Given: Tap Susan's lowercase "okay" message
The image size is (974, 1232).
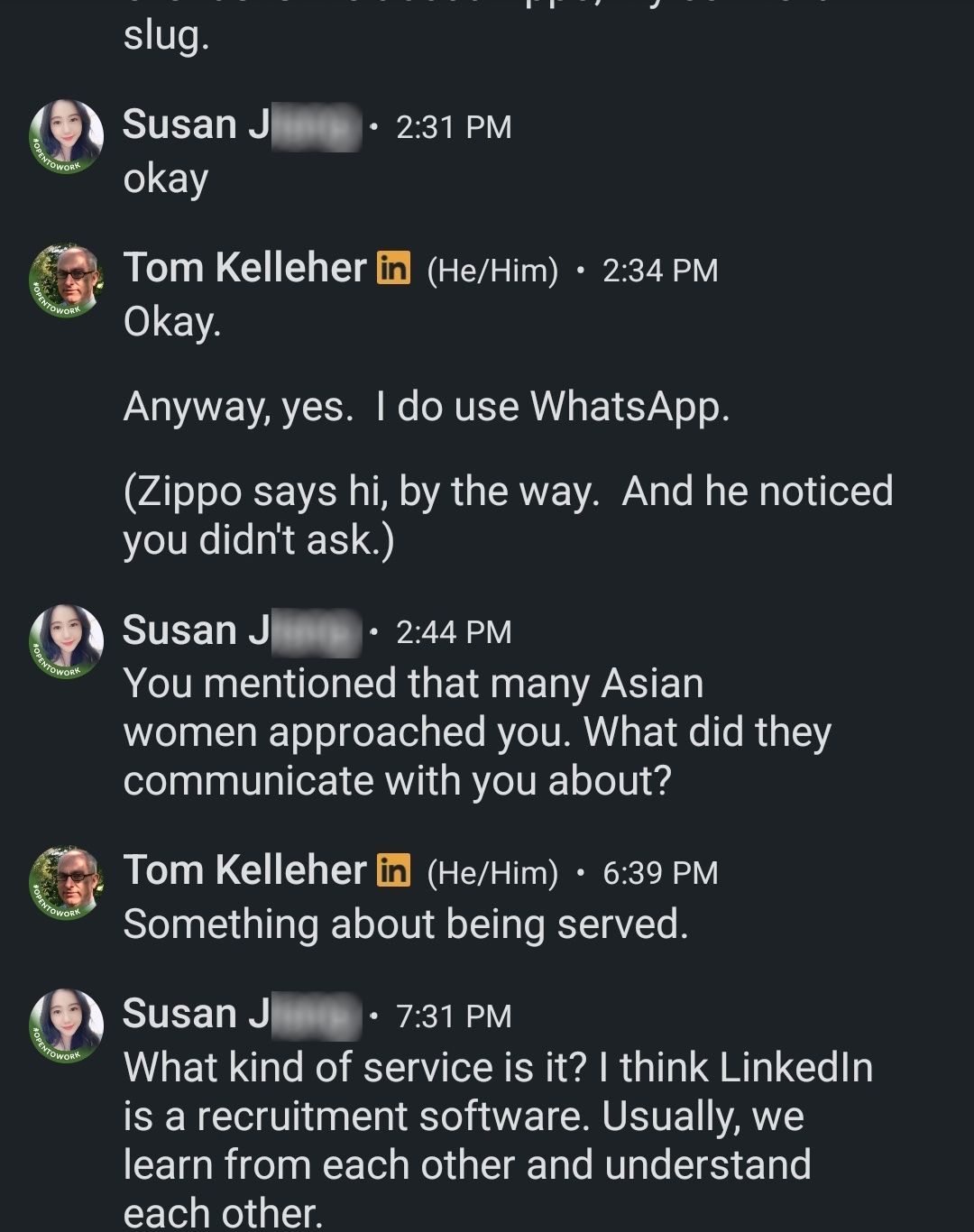Looking at the screenshot, I should [x=166, y=179].
